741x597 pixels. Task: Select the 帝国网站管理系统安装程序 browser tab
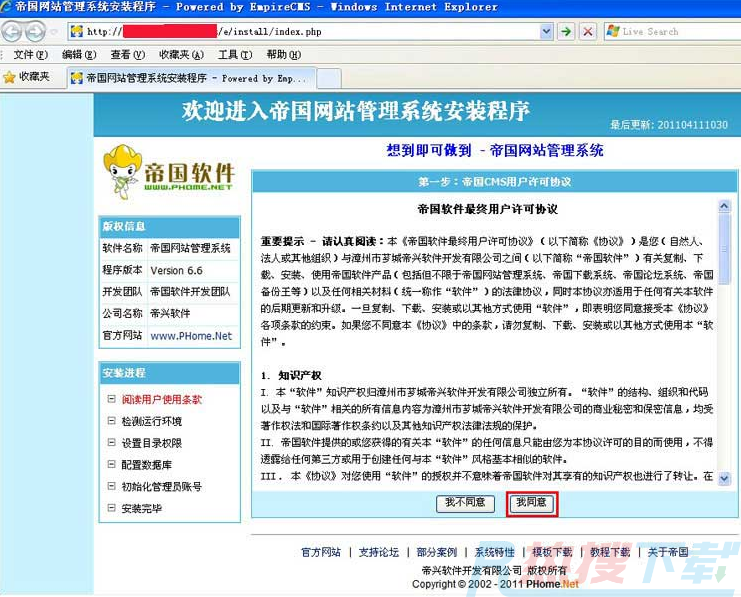(x=191, y=78)
